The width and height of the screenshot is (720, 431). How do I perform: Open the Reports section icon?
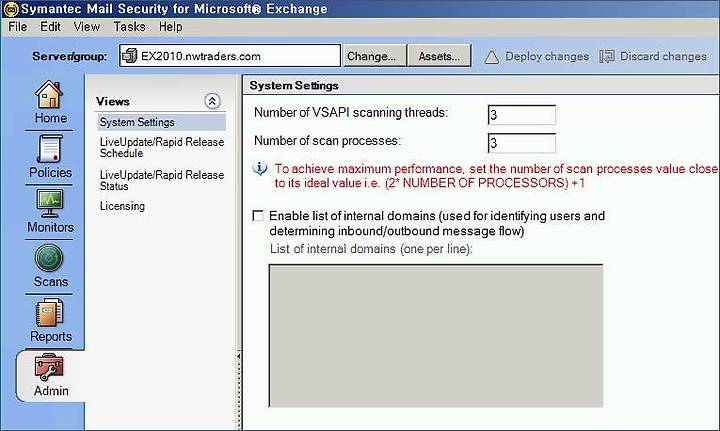(x=49, y=313)
